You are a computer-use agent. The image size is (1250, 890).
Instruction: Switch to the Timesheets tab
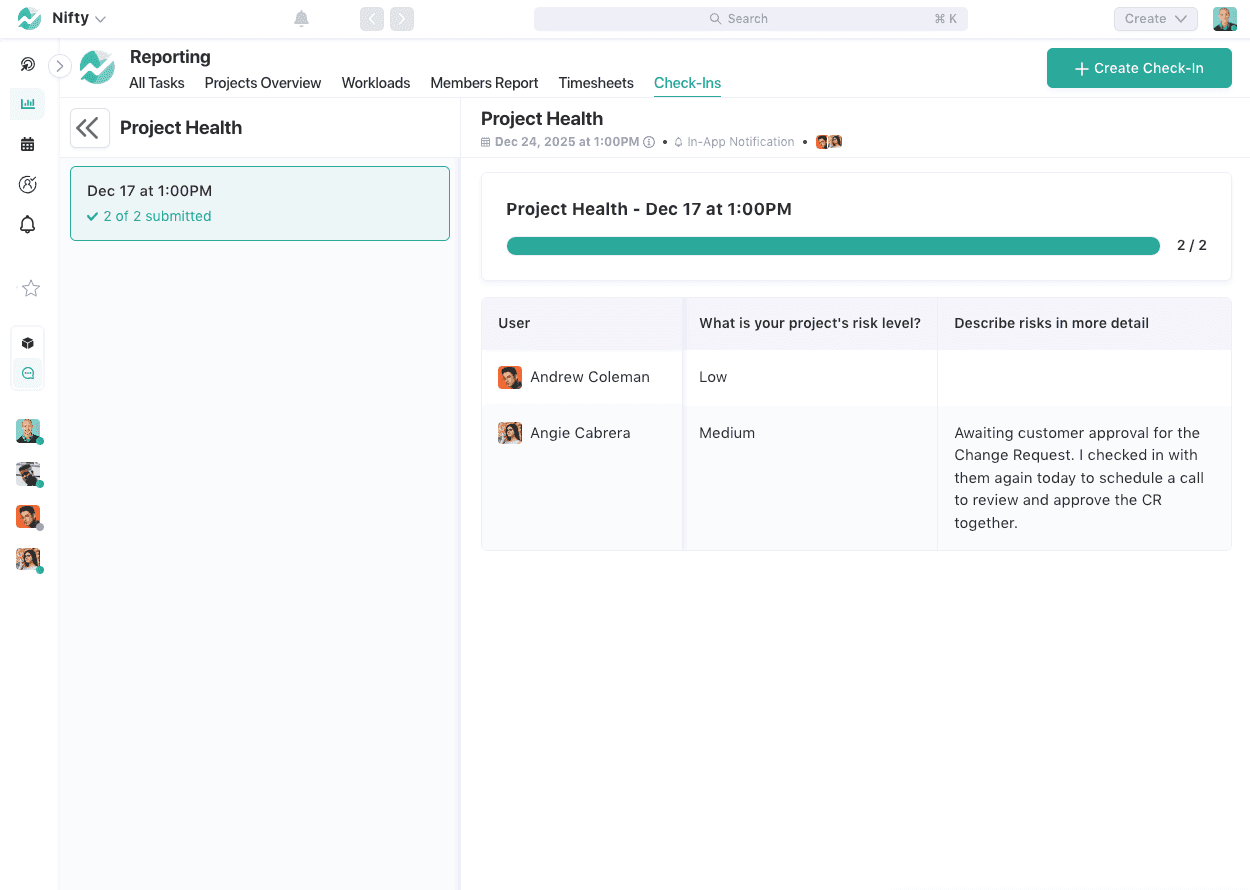coord(596,83)
